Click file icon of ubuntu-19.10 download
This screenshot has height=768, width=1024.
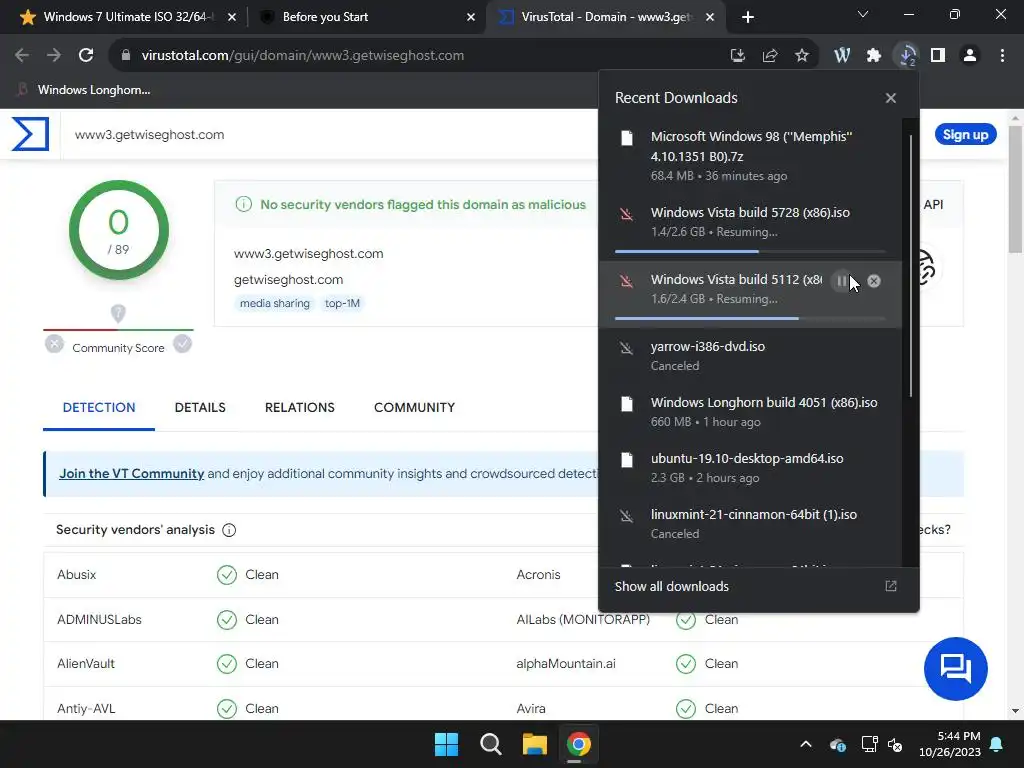coord(627,460)
